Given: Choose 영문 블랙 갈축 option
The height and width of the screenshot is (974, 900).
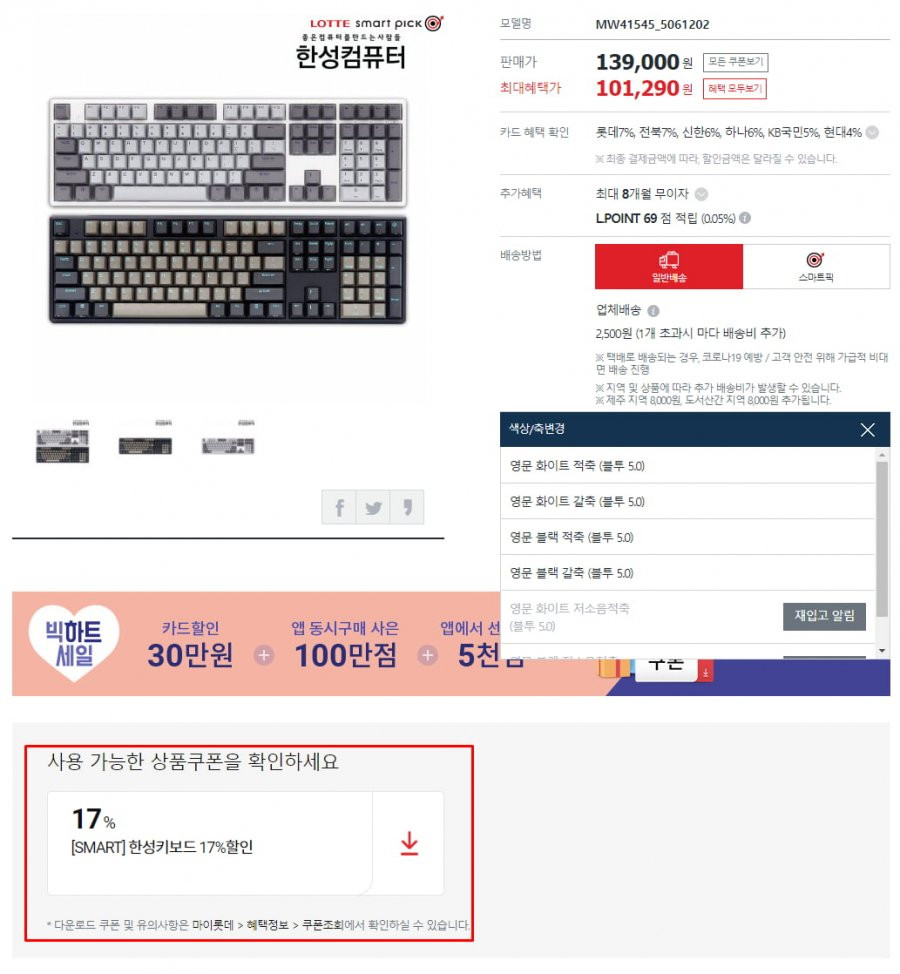Looking at the screenshot, I should click(687, 573).
